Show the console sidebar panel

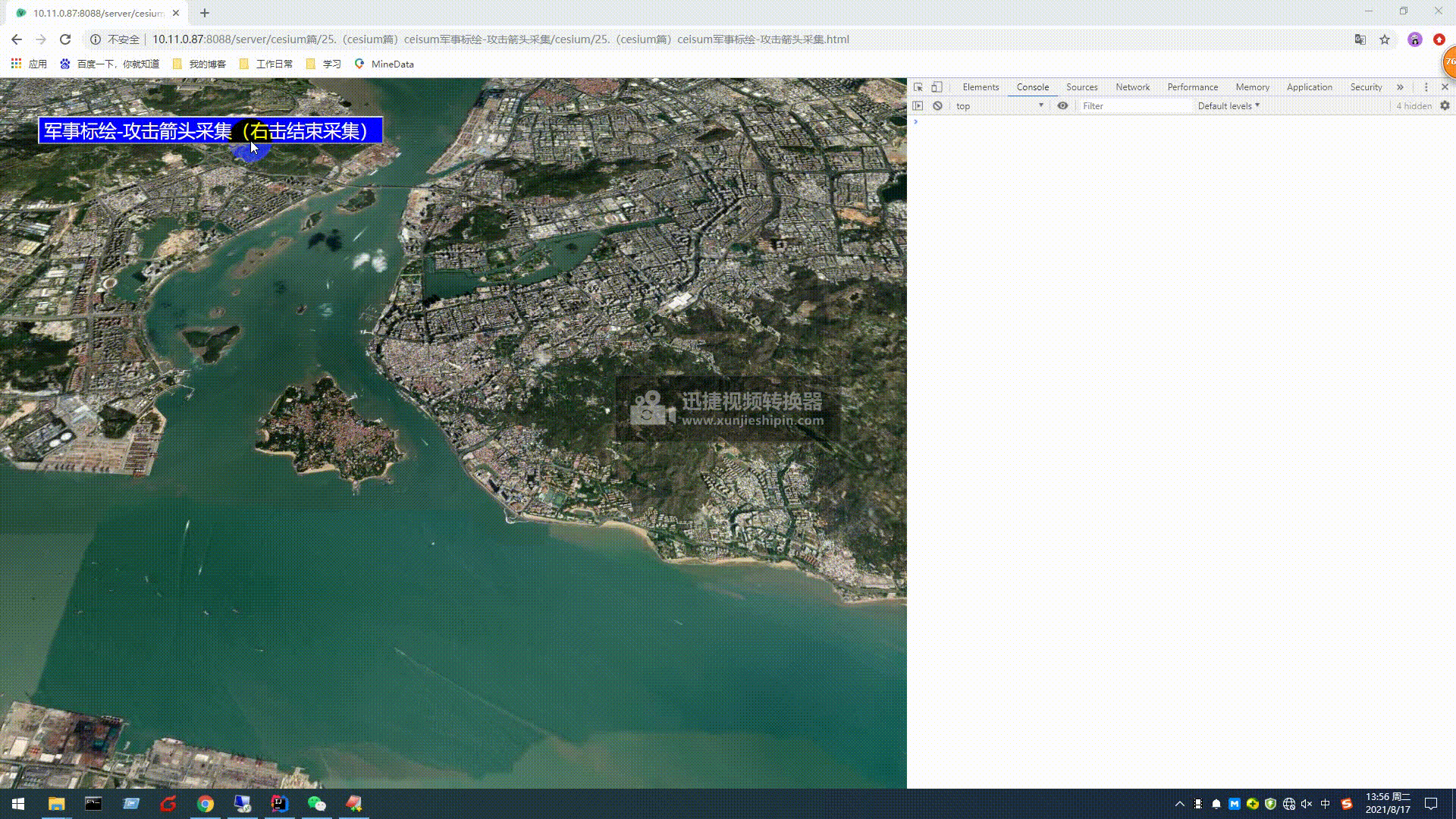918,106
